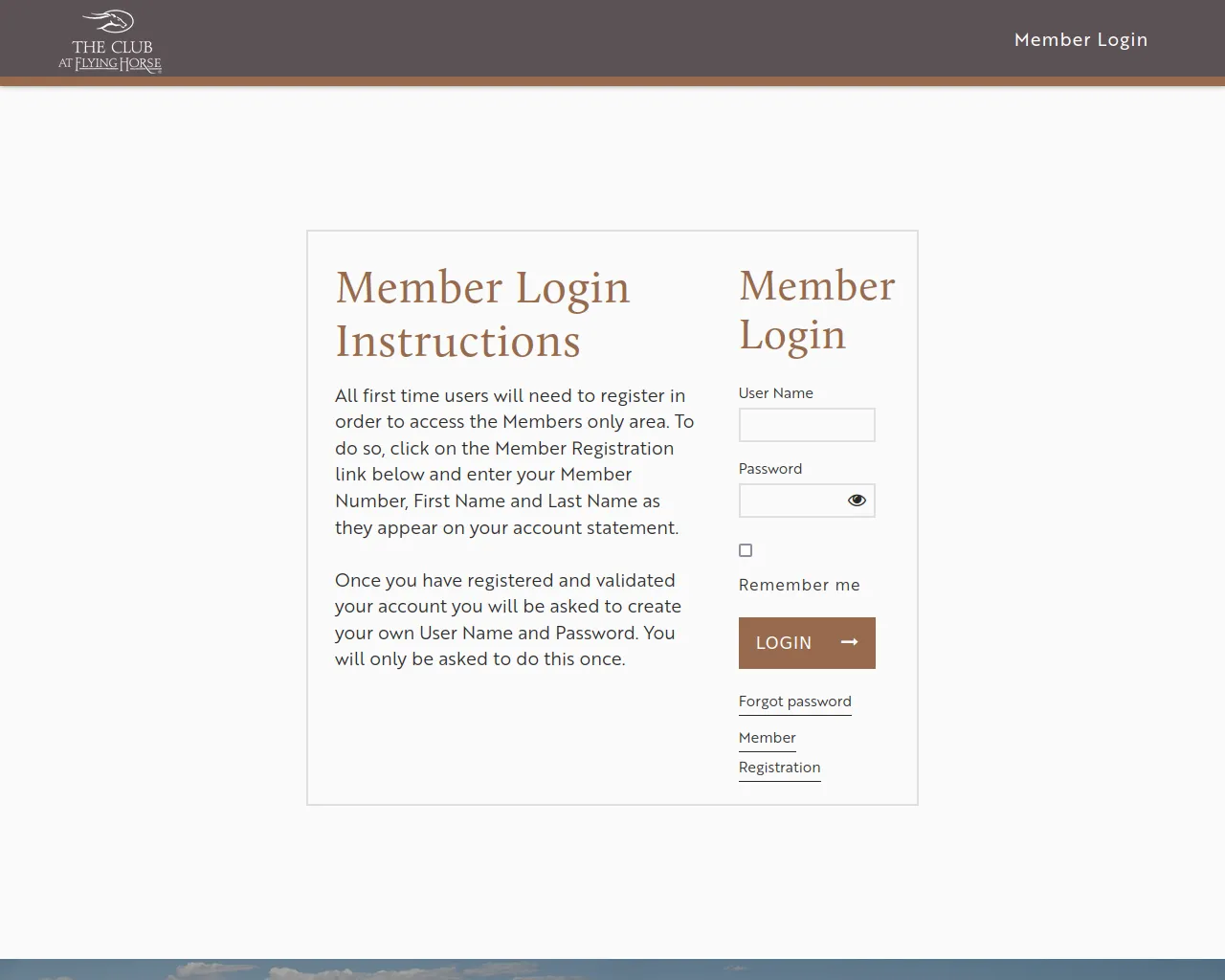Focus the User Name field

pos(807,425)
